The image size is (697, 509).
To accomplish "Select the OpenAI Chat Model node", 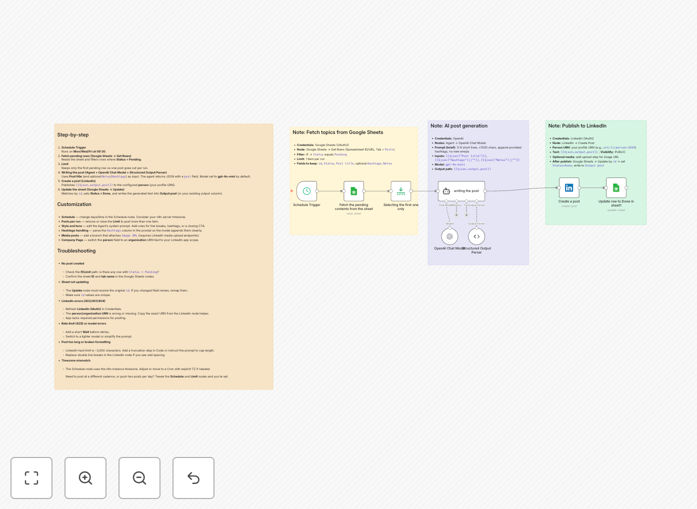I will pyautogui.click(x=449, y=236).
